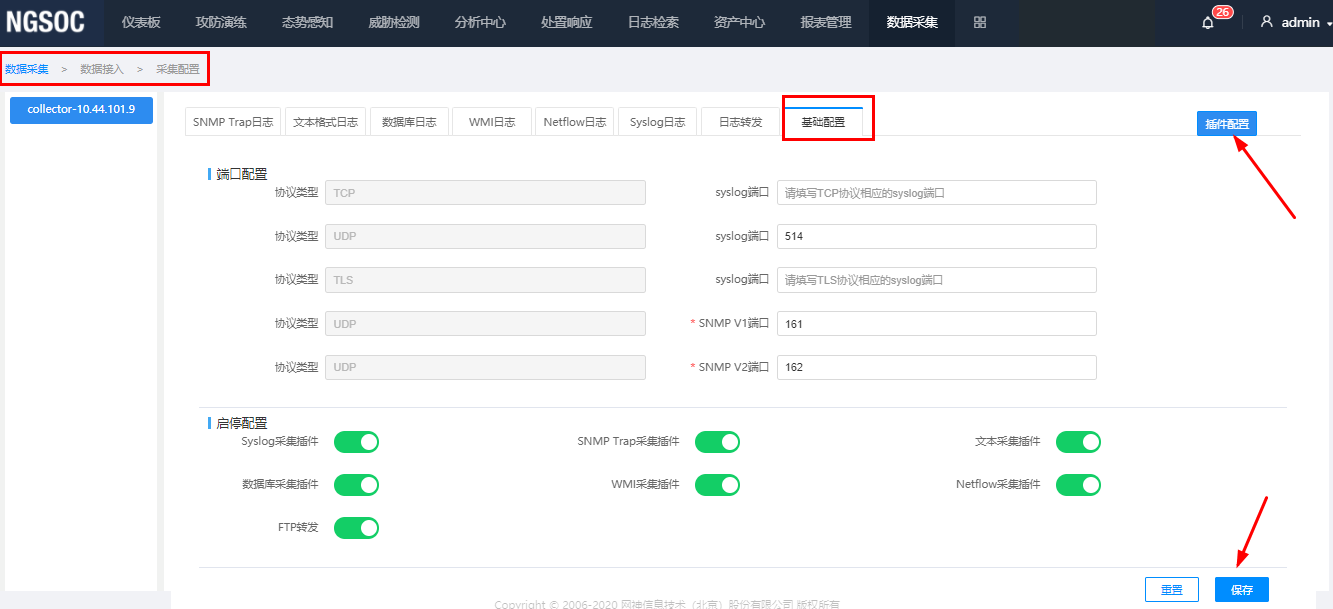The image size is (1333, 609).
Task: Open the notification bell icon
Action: point(1207,23)
